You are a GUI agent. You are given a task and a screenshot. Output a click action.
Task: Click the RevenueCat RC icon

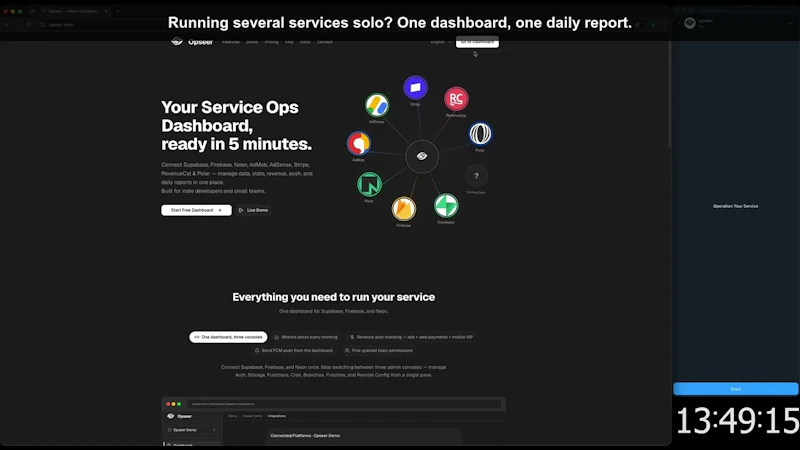[456, 99]
